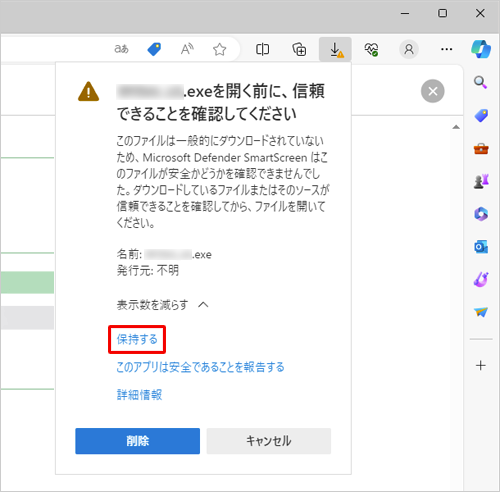This screenshot has height=492, width=500.
Task: Toggle the Downloads toolbar button
Action: point(335,49)
